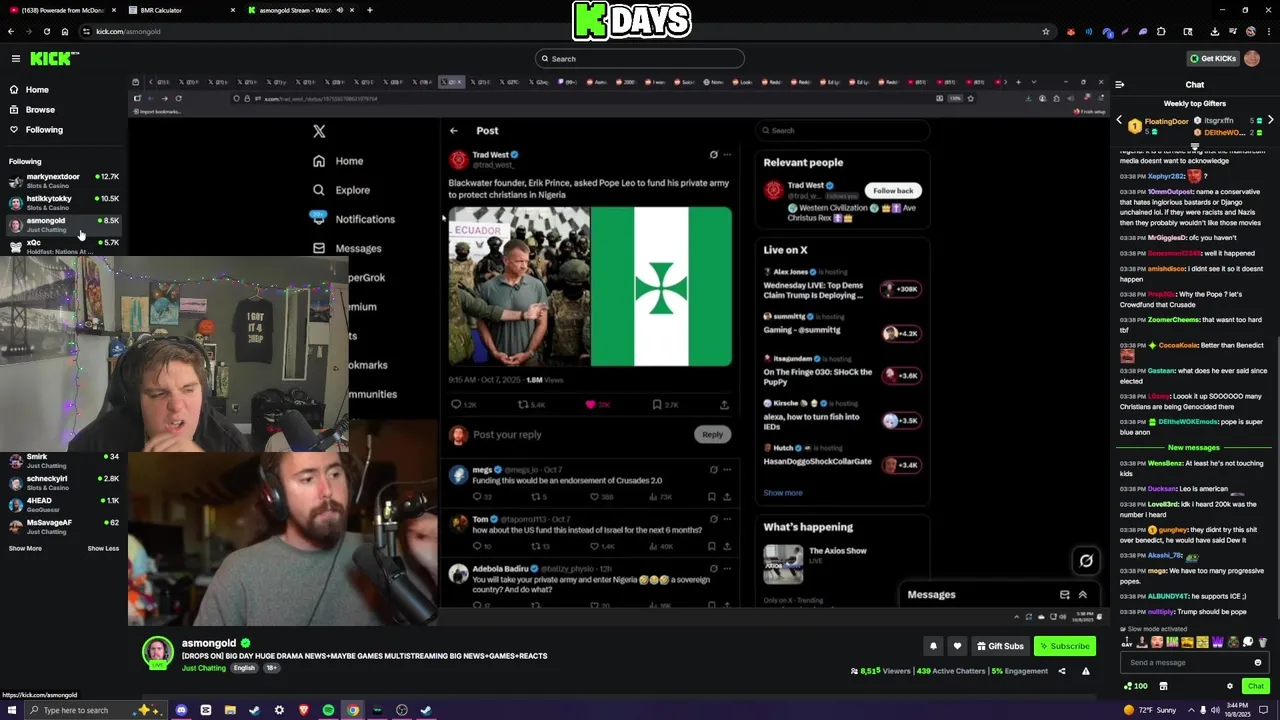Focus the Kick search box

click(x=640, y=59)
